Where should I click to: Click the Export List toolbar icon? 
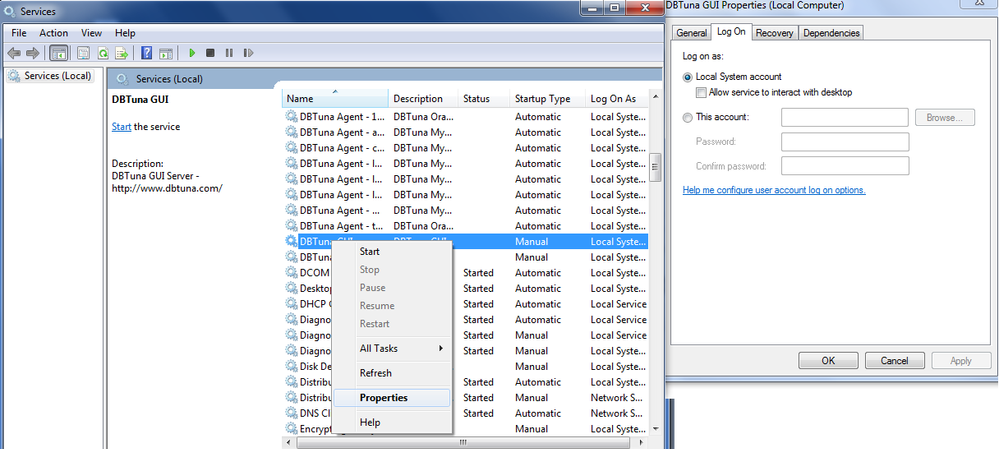121,53
